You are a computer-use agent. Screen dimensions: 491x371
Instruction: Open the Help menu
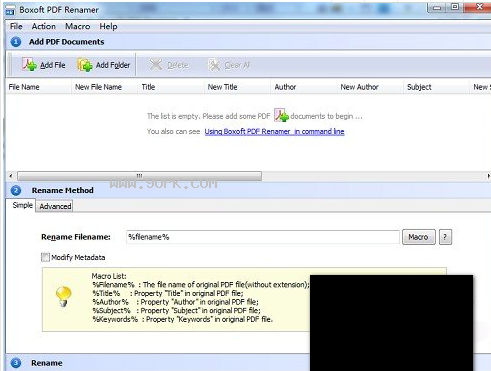pos(108,26)
